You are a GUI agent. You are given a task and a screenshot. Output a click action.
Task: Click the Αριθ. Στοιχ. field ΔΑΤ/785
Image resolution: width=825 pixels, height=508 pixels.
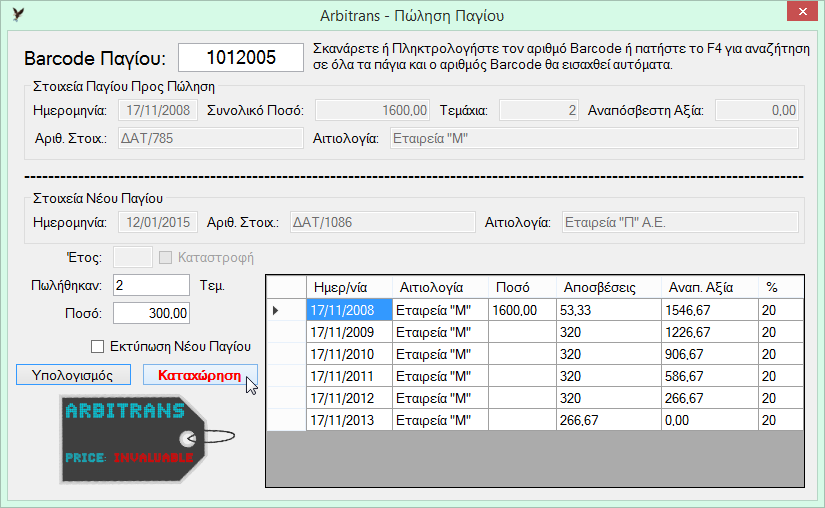click(210, 138)
